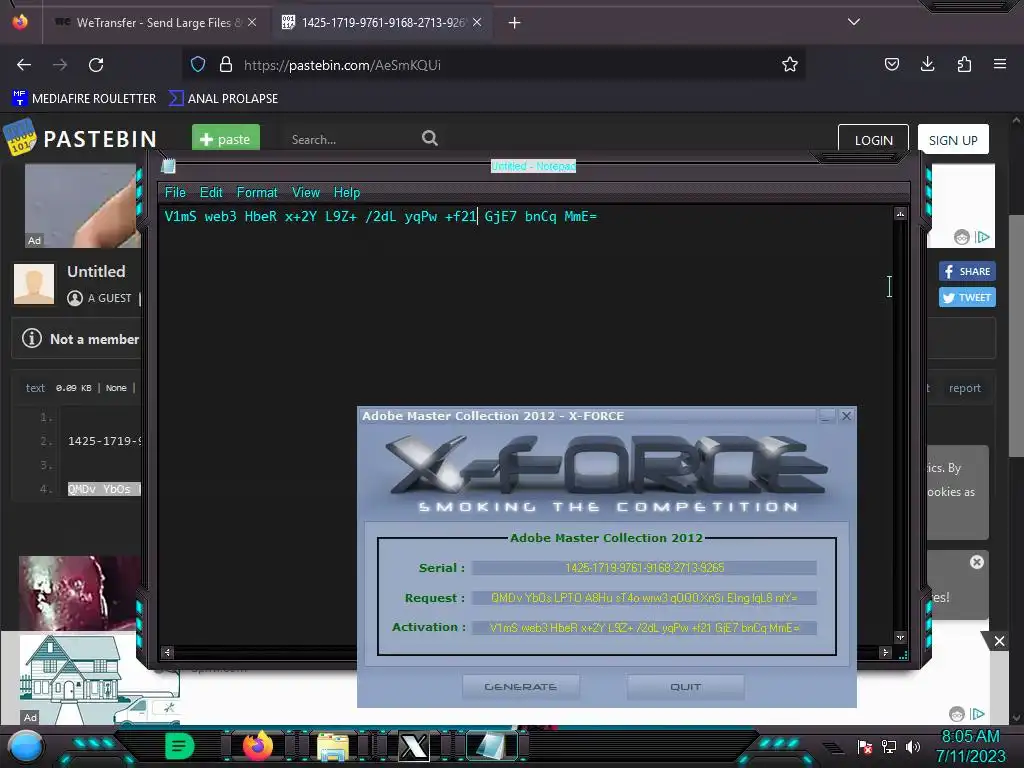Reload the Pastebin page

click(96, 65)
